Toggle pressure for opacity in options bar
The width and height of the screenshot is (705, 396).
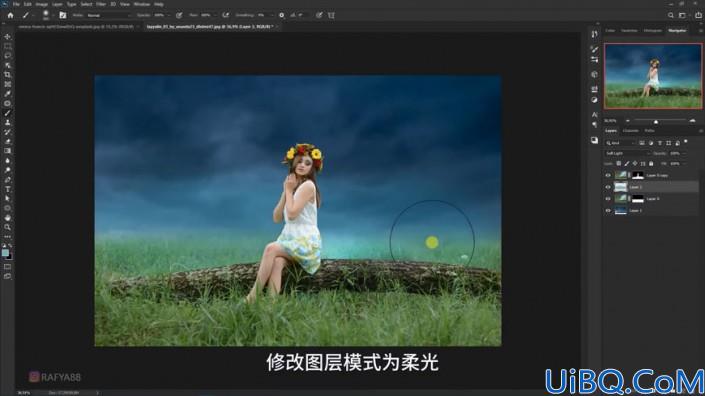[179, 15]
